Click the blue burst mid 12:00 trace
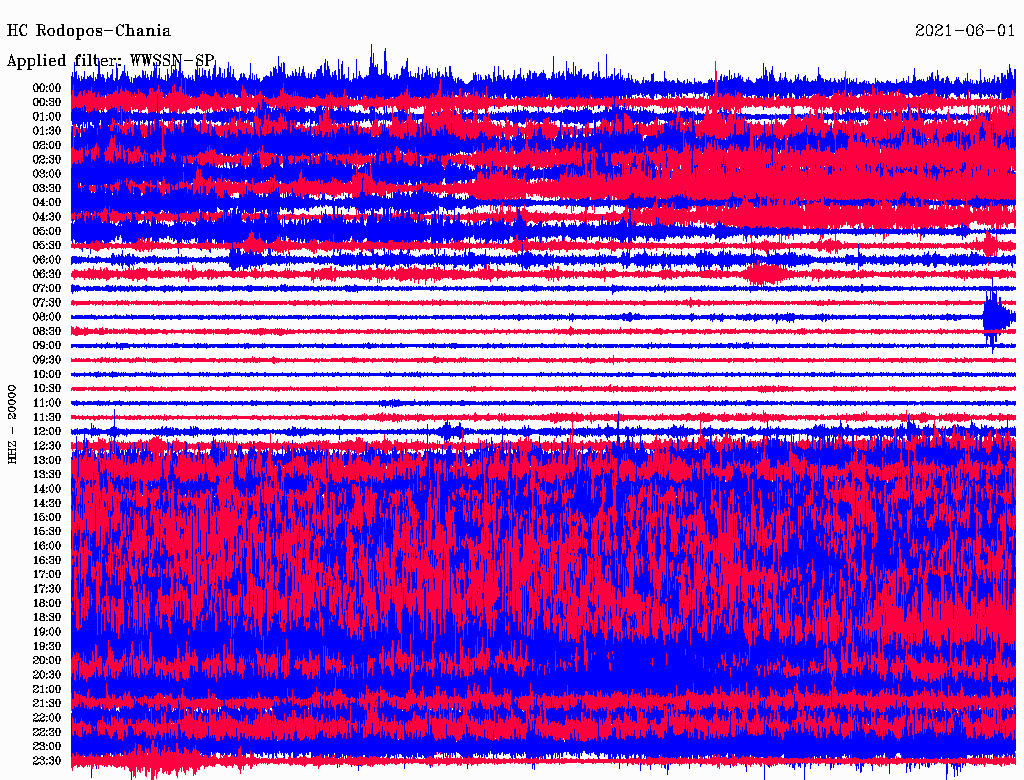 tap(452, 431)
